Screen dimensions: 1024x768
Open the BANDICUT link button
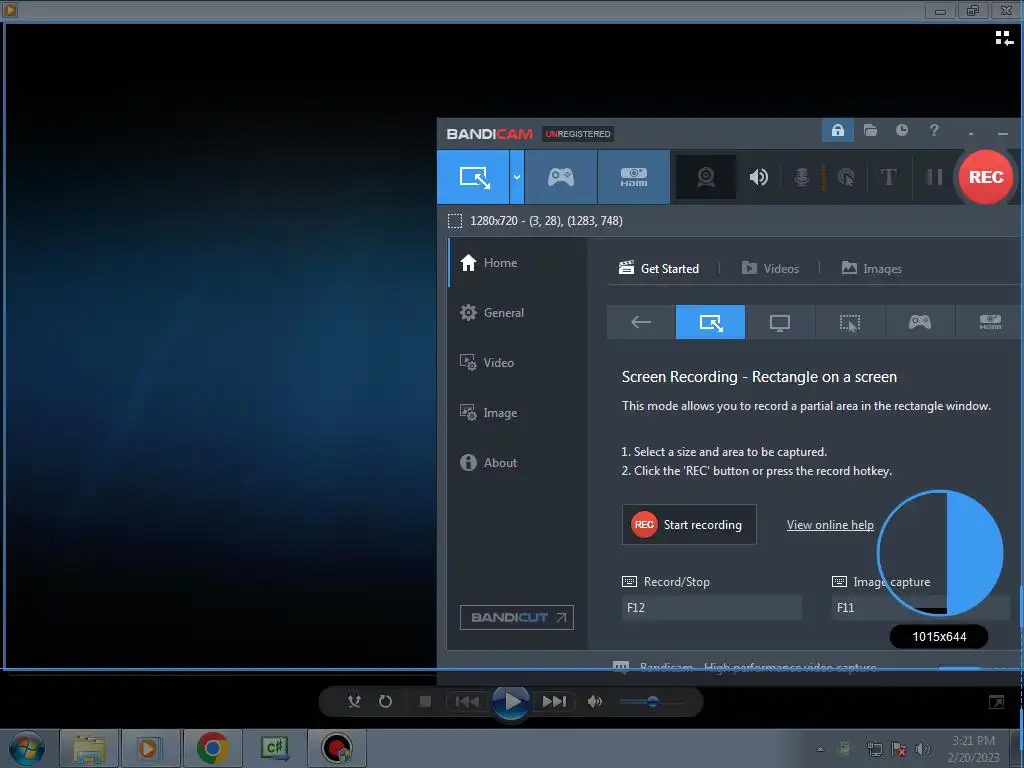point(517,617)
